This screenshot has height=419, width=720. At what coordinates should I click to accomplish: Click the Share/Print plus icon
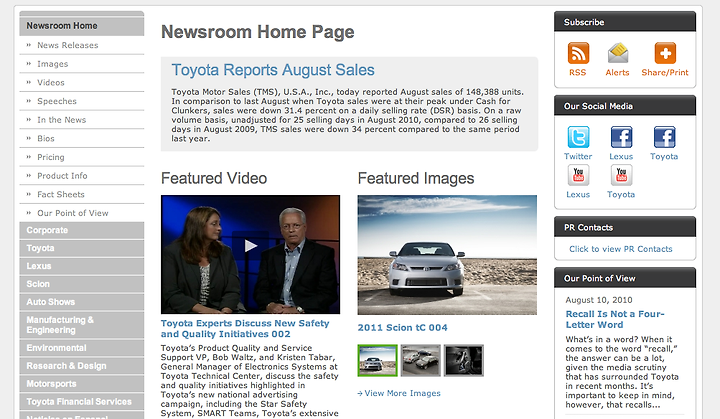(665, 53)
